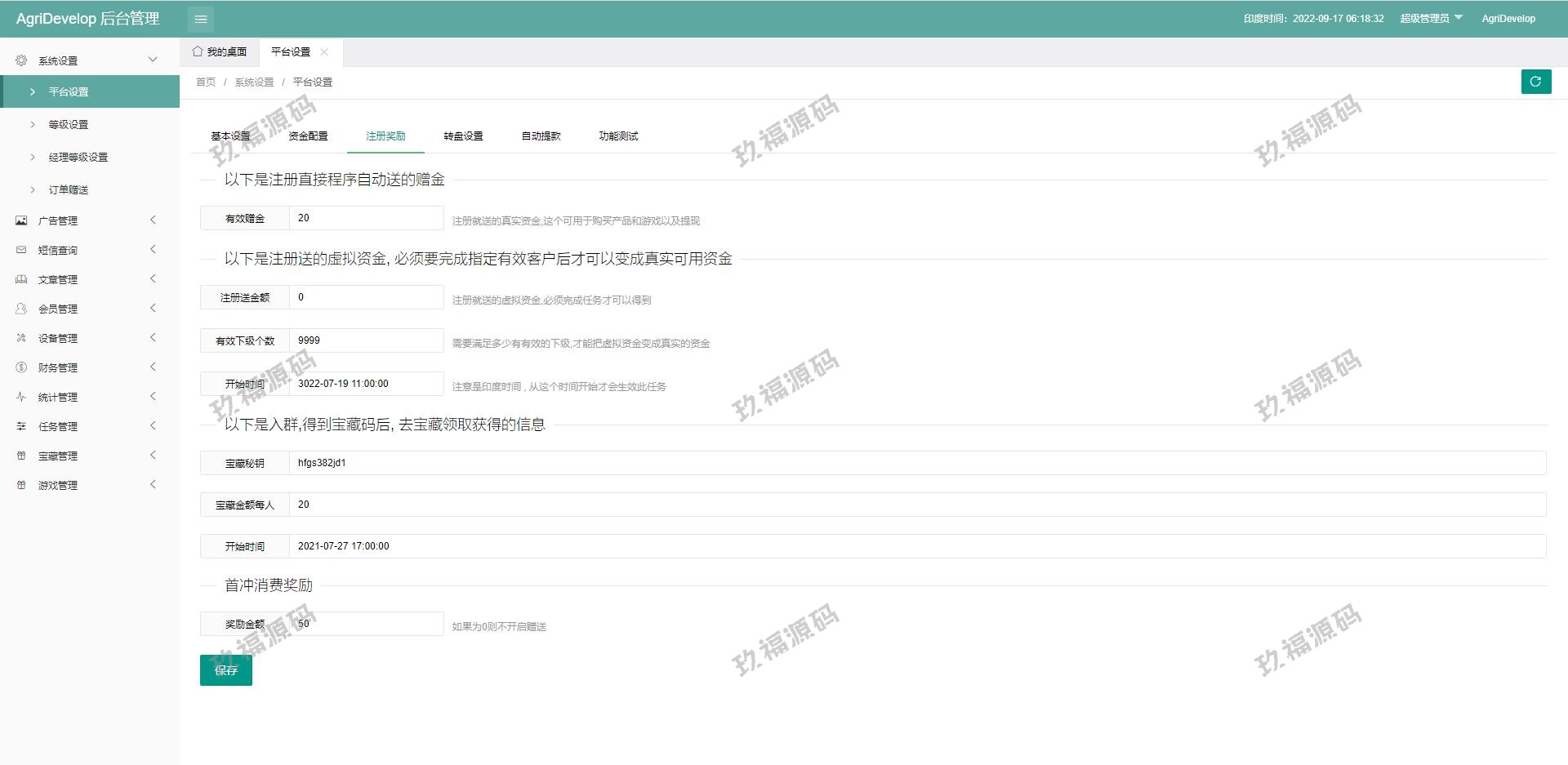
Task: Click the 财务管理 dollar icon
Action: pos(21,367)
